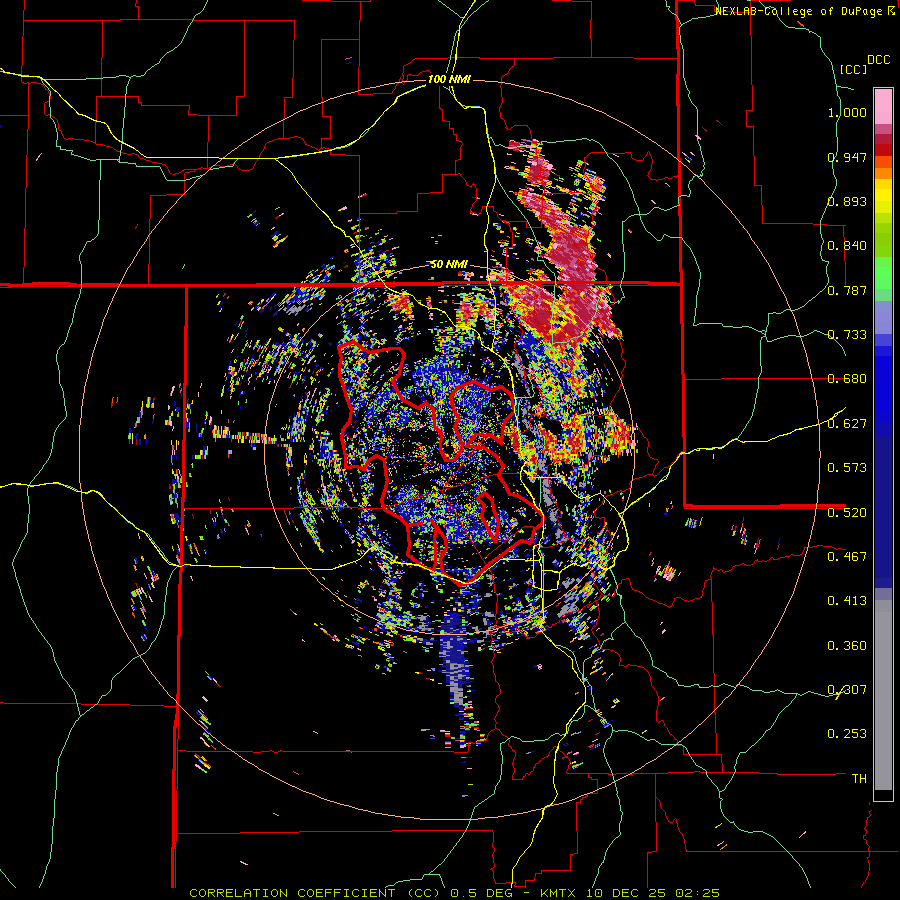Click the DCC label above the color scale
This screenshot has width=900, height=900.
click(878, 60)
